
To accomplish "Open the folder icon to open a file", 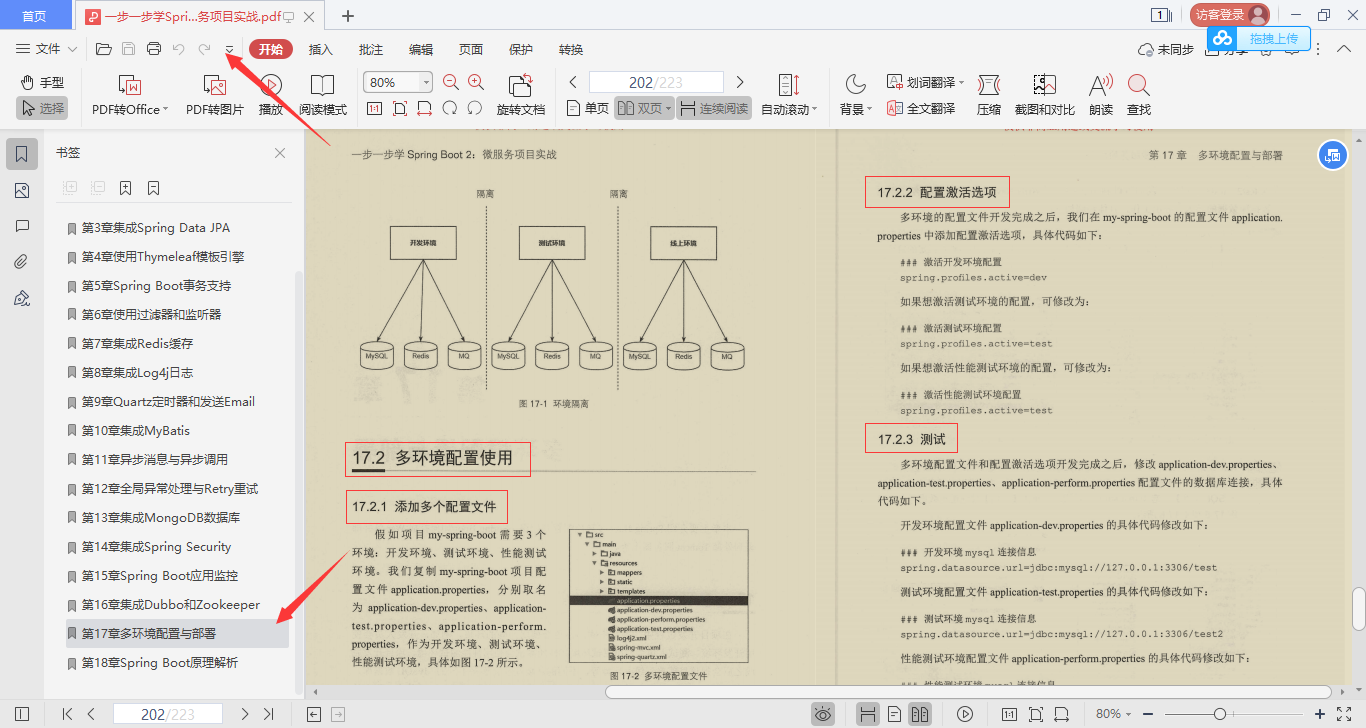I will point(103,49).
